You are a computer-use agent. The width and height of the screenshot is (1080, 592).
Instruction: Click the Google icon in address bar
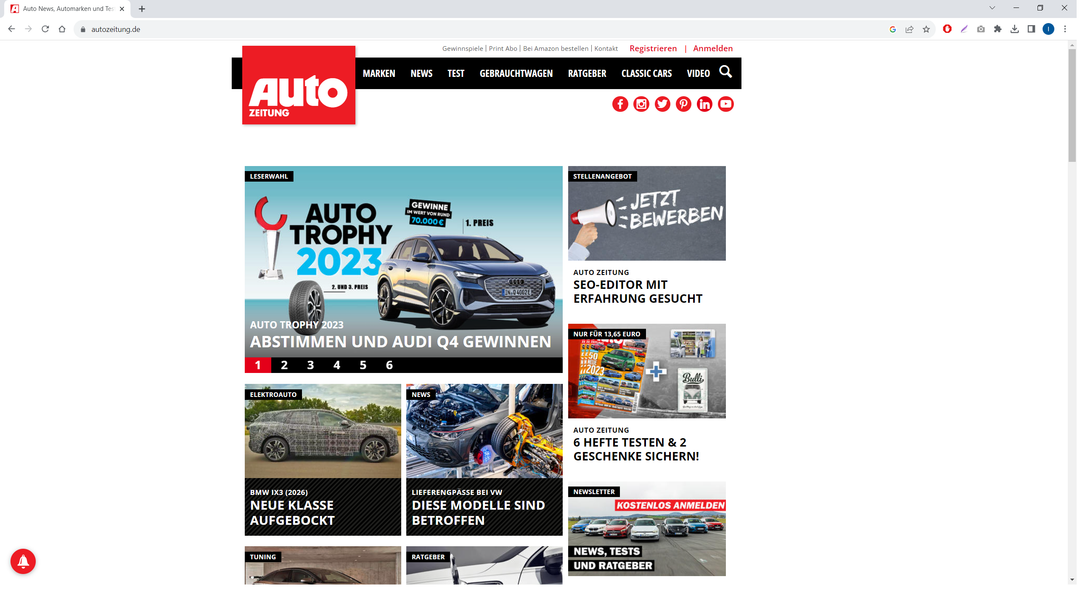(895, 29)
